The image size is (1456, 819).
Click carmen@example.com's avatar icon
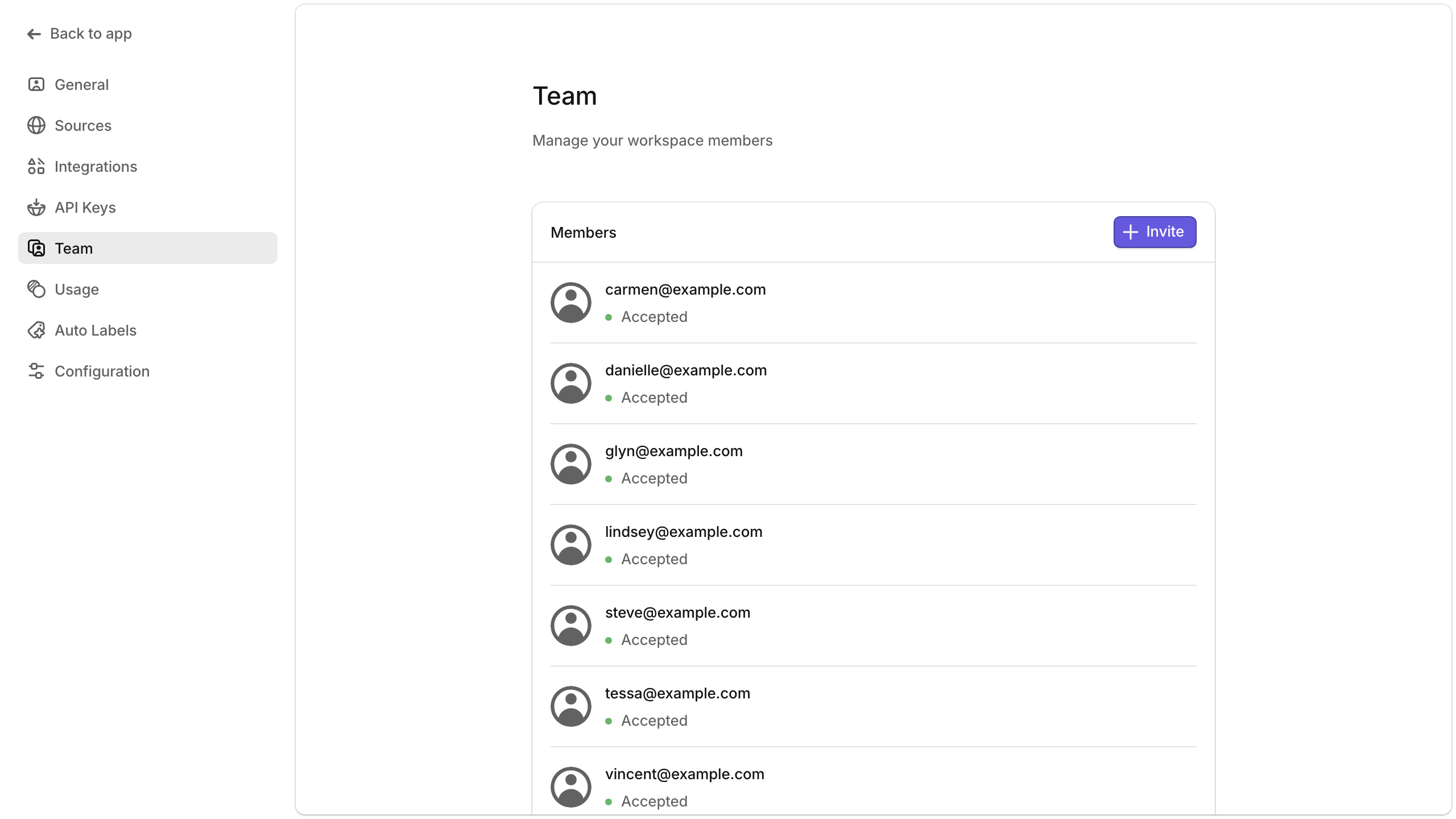[570, 302]
